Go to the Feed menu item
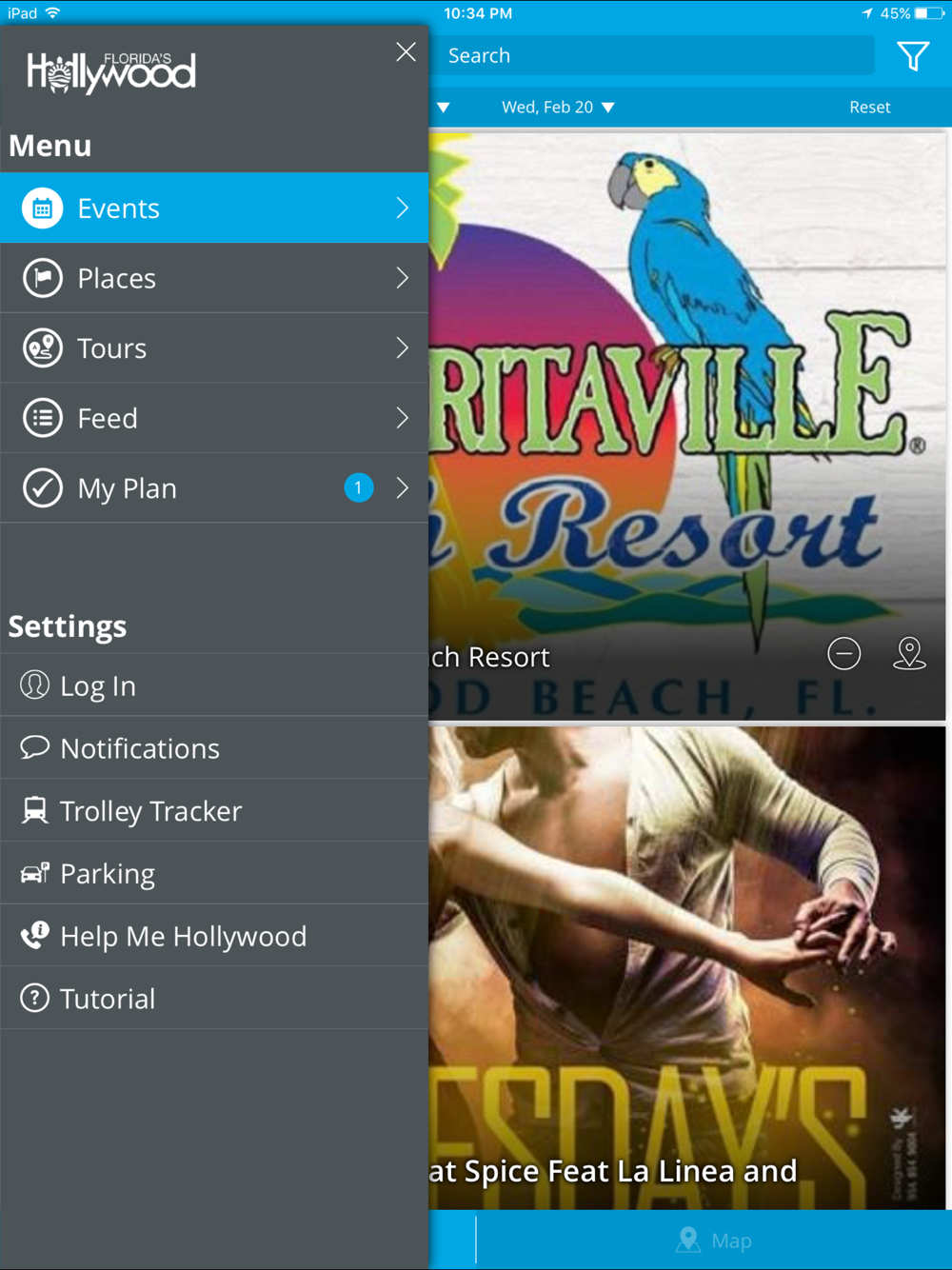 pyautogui.click(x=214, y=418)
